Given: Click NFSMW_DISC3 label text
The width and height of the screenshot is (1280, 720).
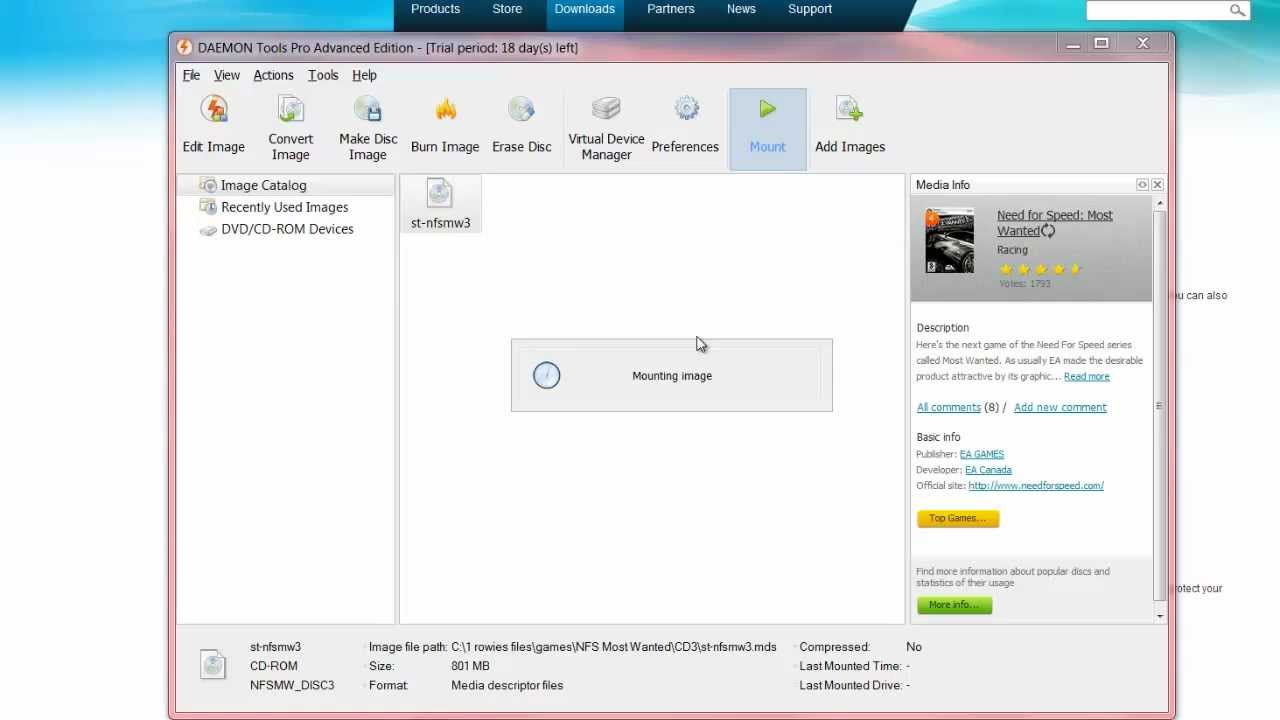Looking at the screenshot, I should coord(292,685).
